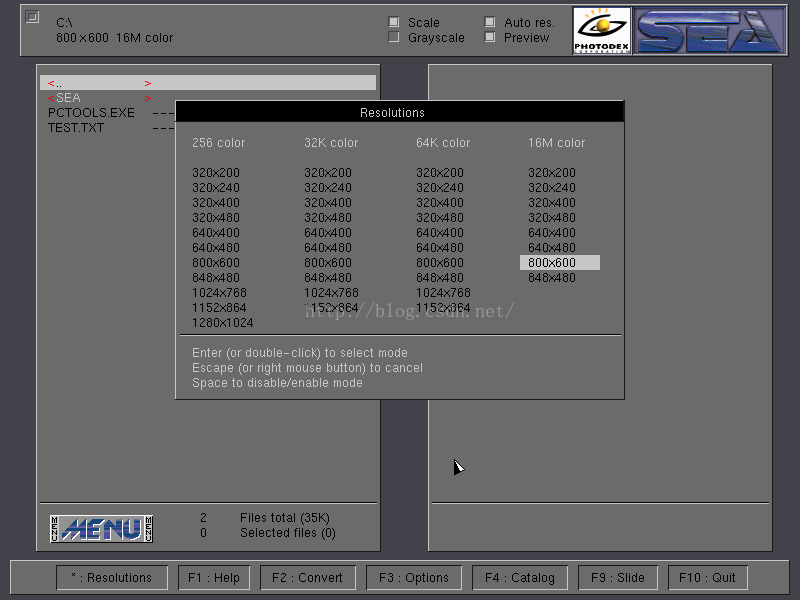Select 320x480 in 16M color column

pos(552,217)
